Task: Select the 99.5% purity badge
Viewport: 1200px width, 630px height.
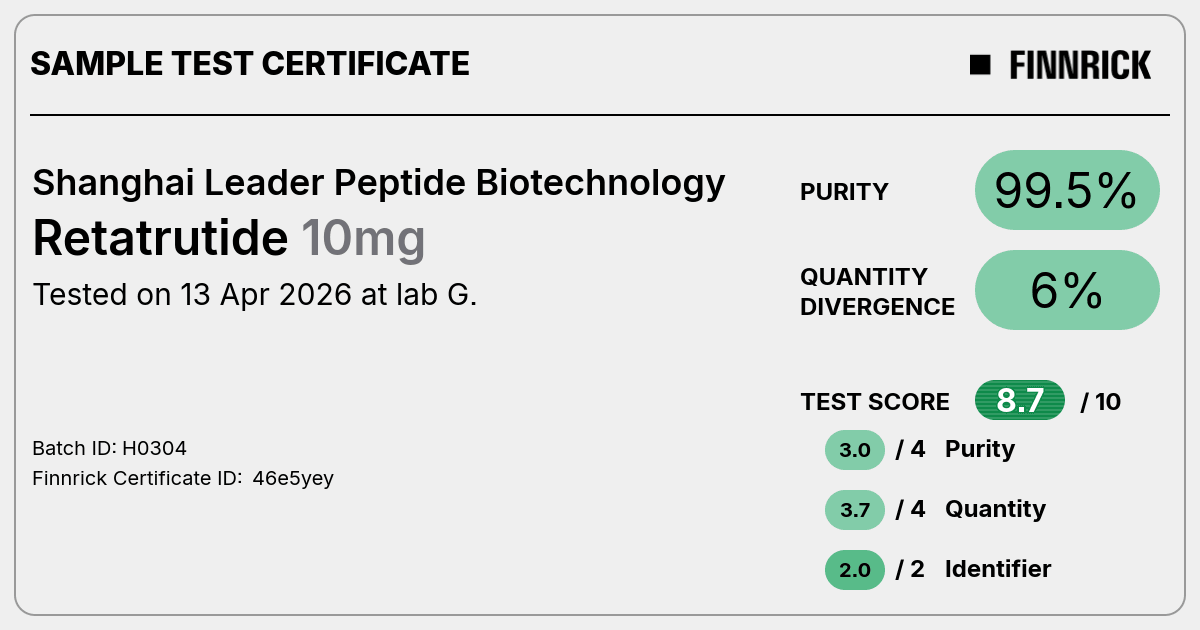Action: click(1067, 190)
